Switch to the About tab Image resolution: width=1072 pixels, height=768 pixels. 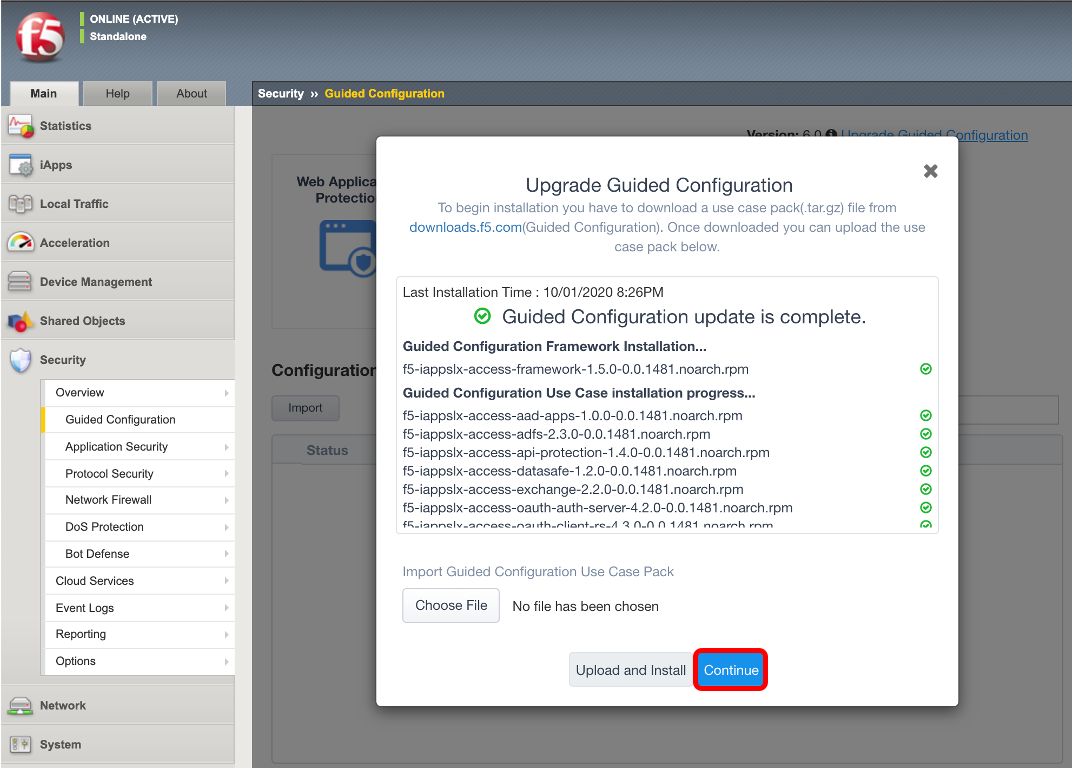(191, 94)
